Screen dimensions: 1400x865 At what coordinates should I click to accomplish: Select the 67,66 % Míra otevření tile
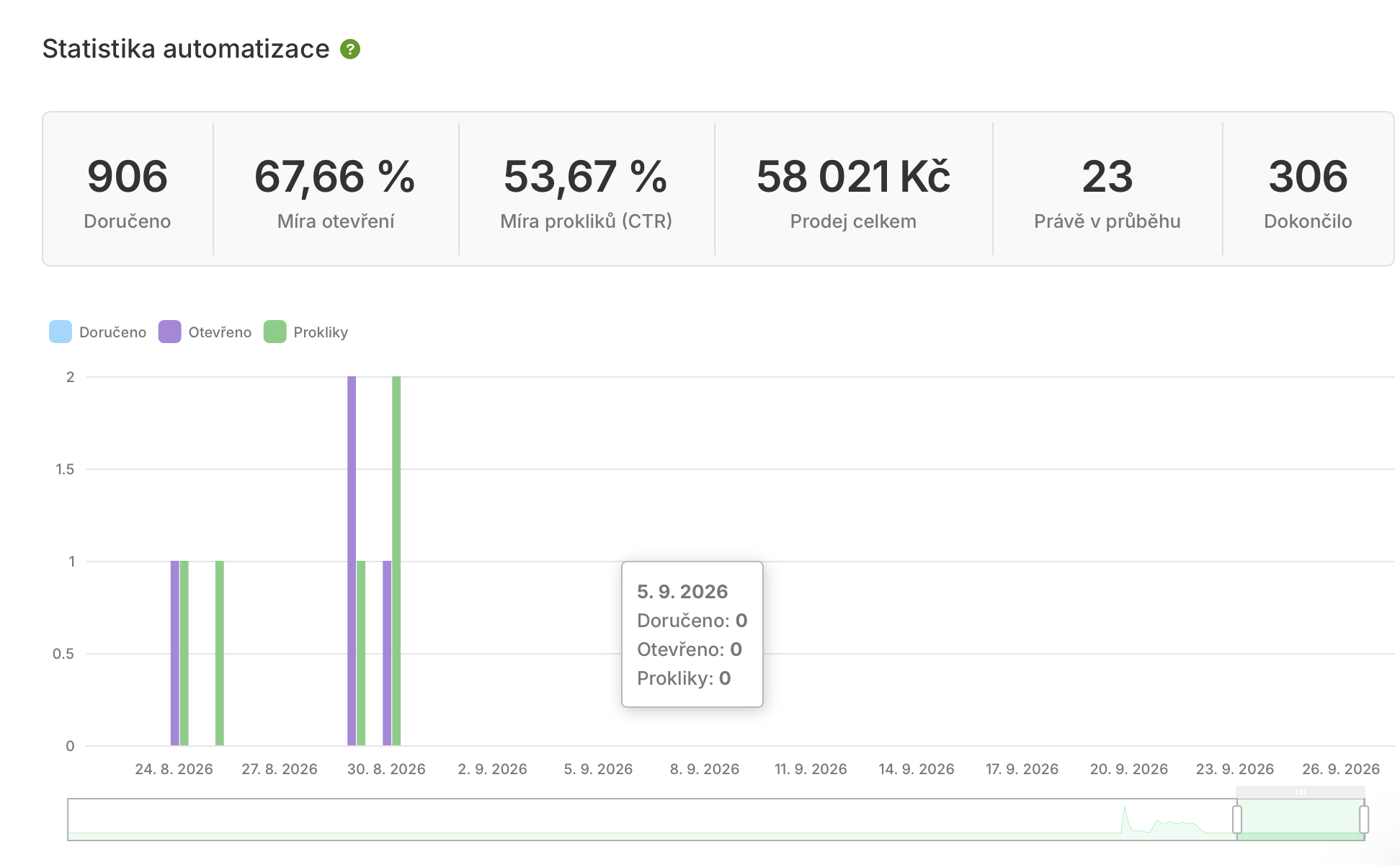[336, 189]
